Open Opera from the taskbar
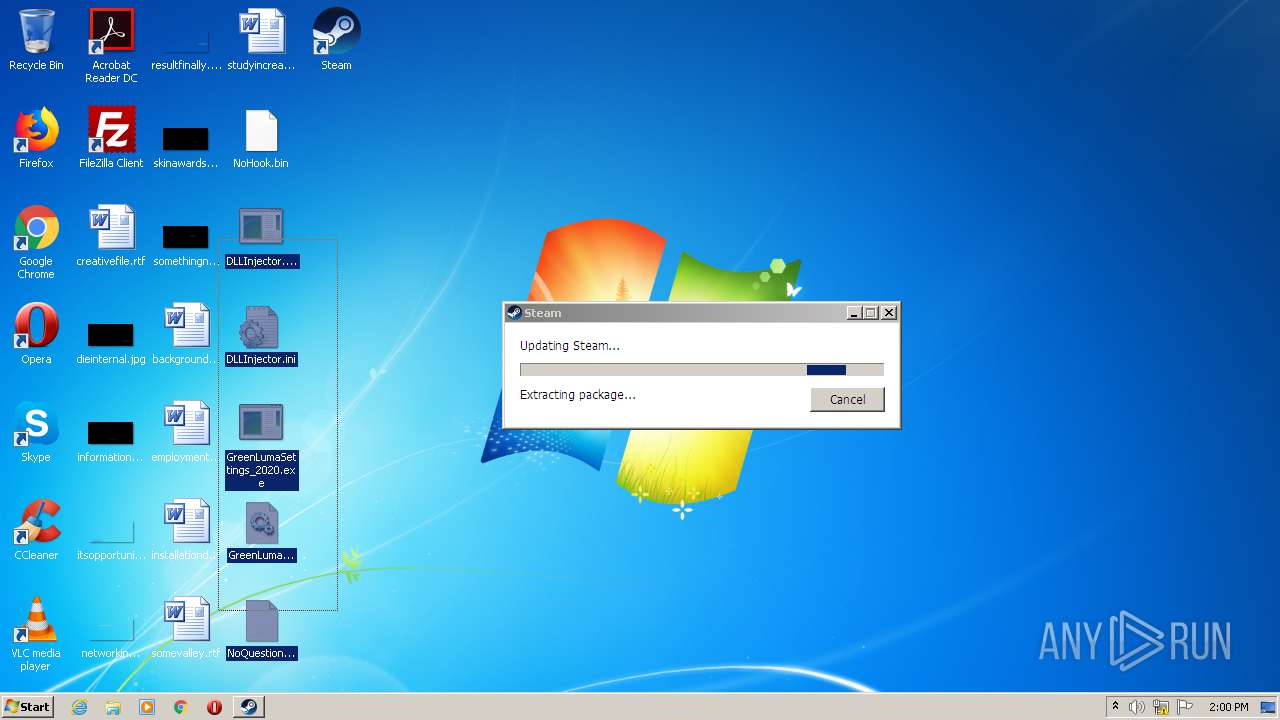The image size is (1280, 720). pyautogui.click(x=214, y=707)
